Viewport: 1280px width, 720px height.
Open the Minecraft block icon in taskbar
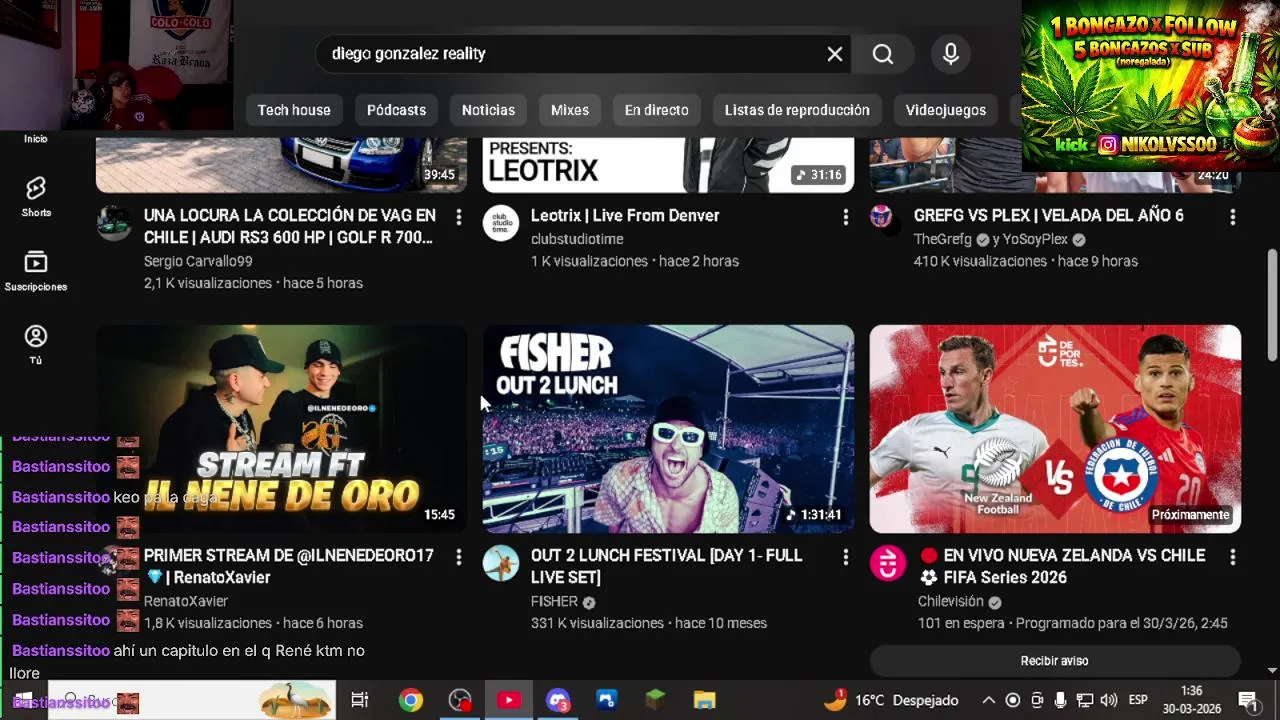tap(655, 700)
